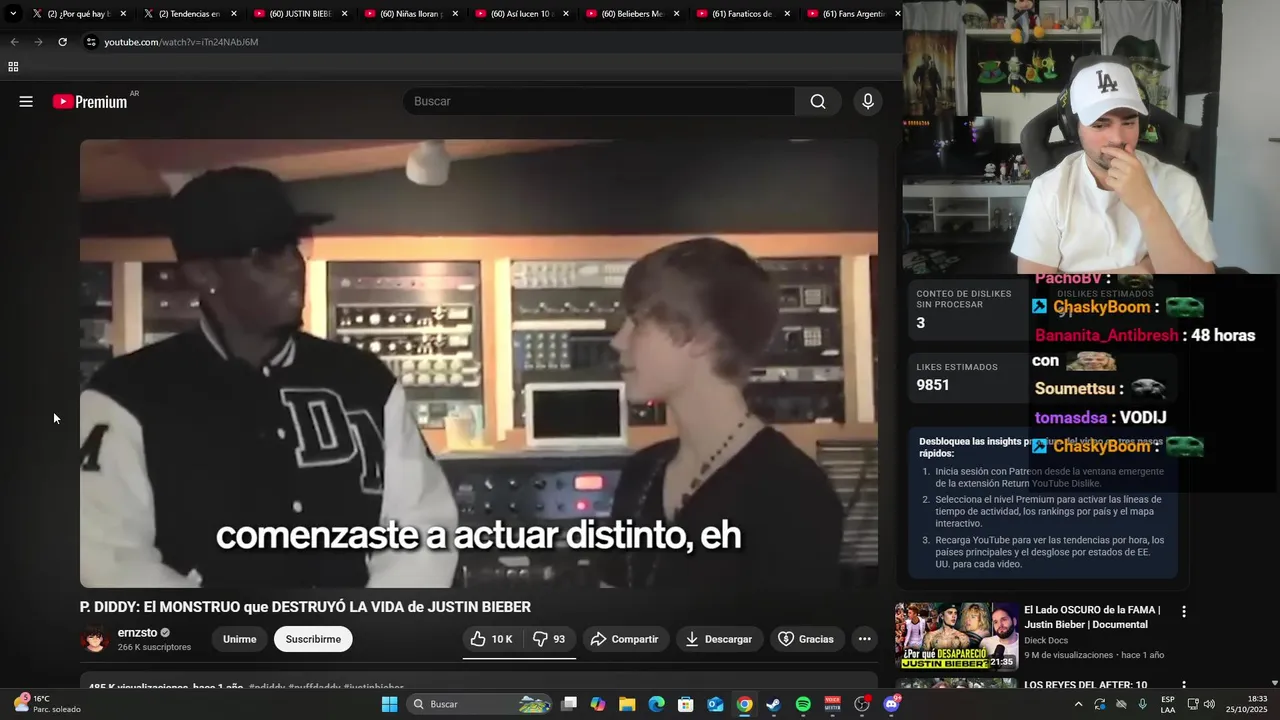Click video title P. DIDDY: El MONSTRUO
The width and height of the screenshot is (1280, 720).
click(305, 607)
